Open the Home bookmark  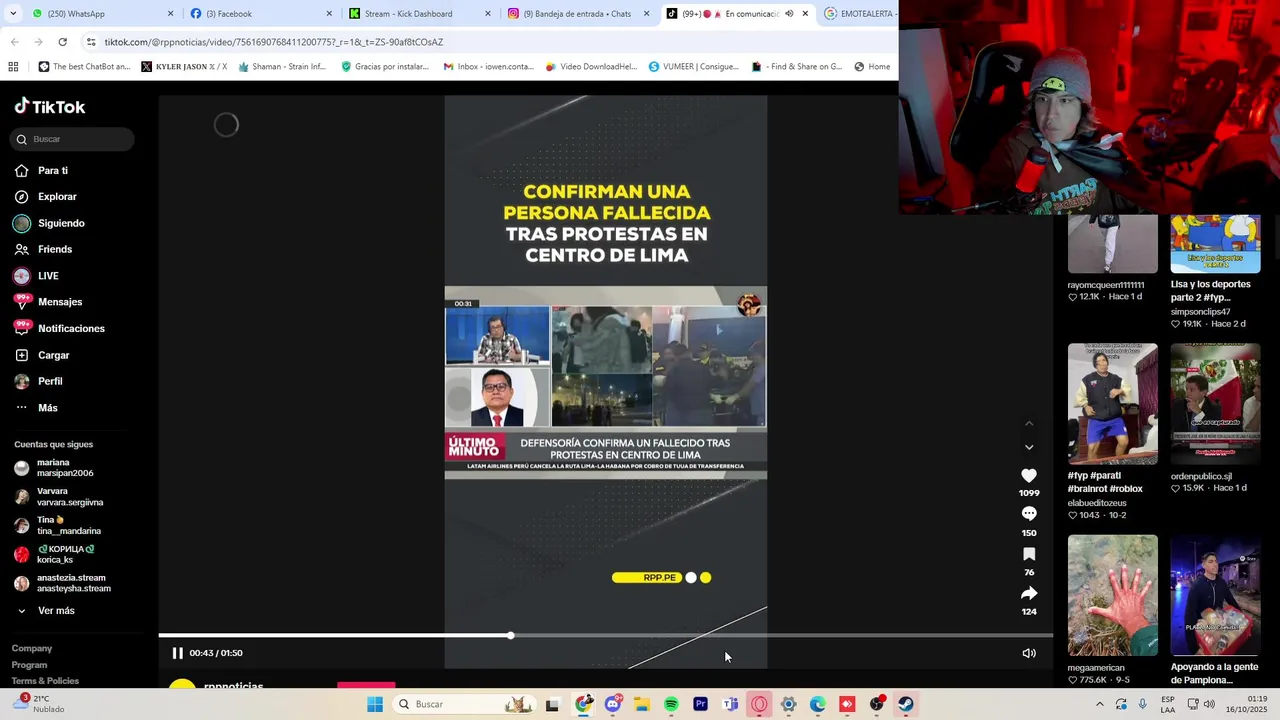pos(872,67)
